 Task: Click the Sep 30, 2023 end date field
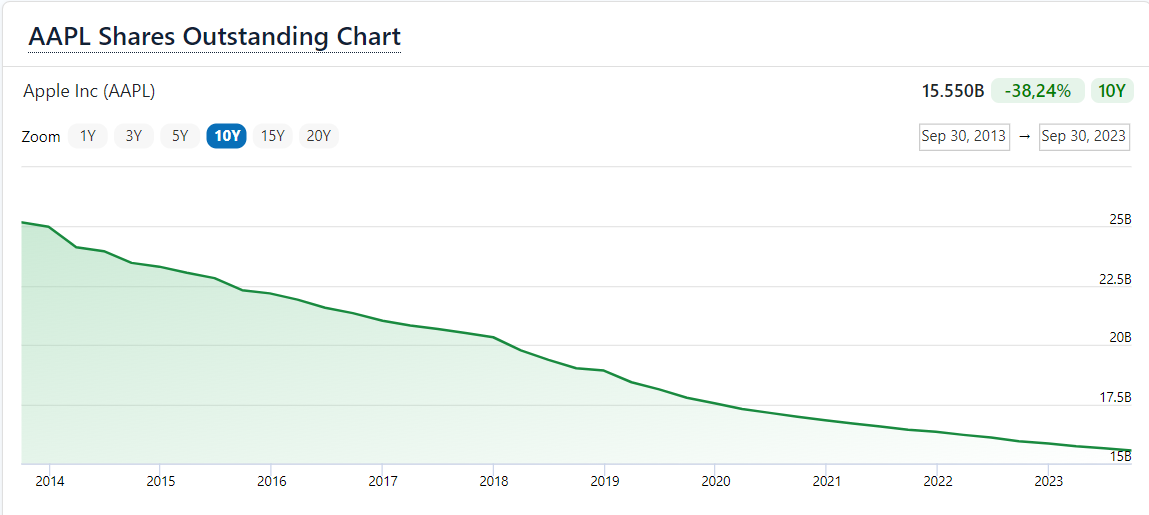click(1084, 136)
